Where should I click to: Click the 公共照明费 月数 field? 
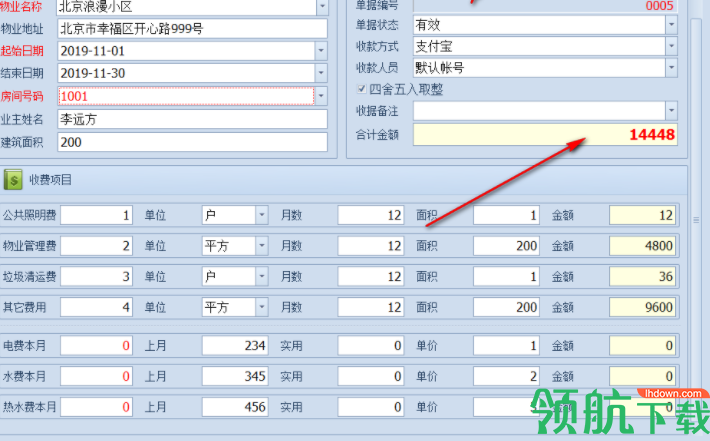point(371,215)
